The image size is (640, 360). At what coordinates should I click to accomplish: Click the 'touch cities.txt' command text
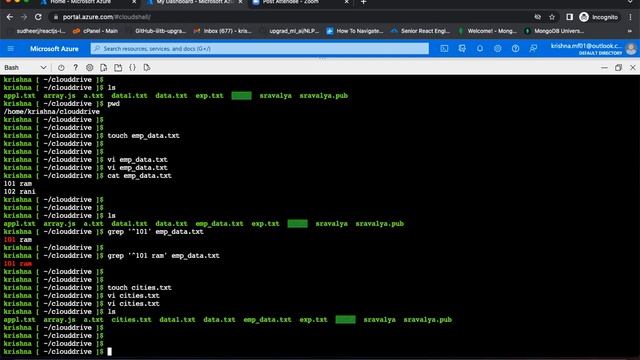click(x=139, y=288)
